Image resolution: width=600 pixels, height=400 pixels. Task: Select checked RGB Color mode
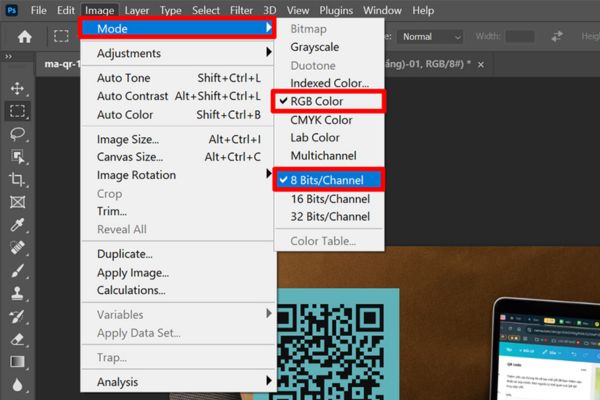[x=328, y=101]
